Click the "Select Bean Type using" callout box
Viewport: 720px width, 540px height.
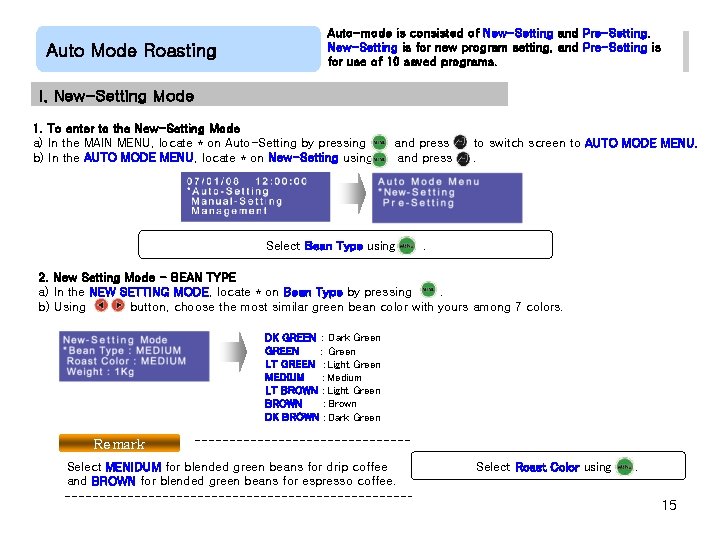345,245
